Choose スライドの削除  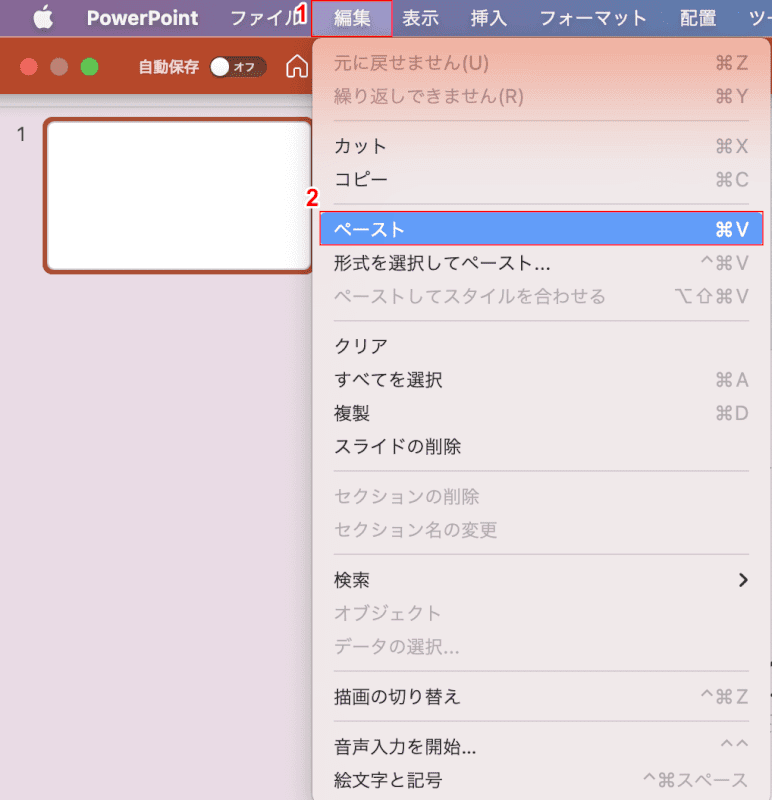(541, 447)
